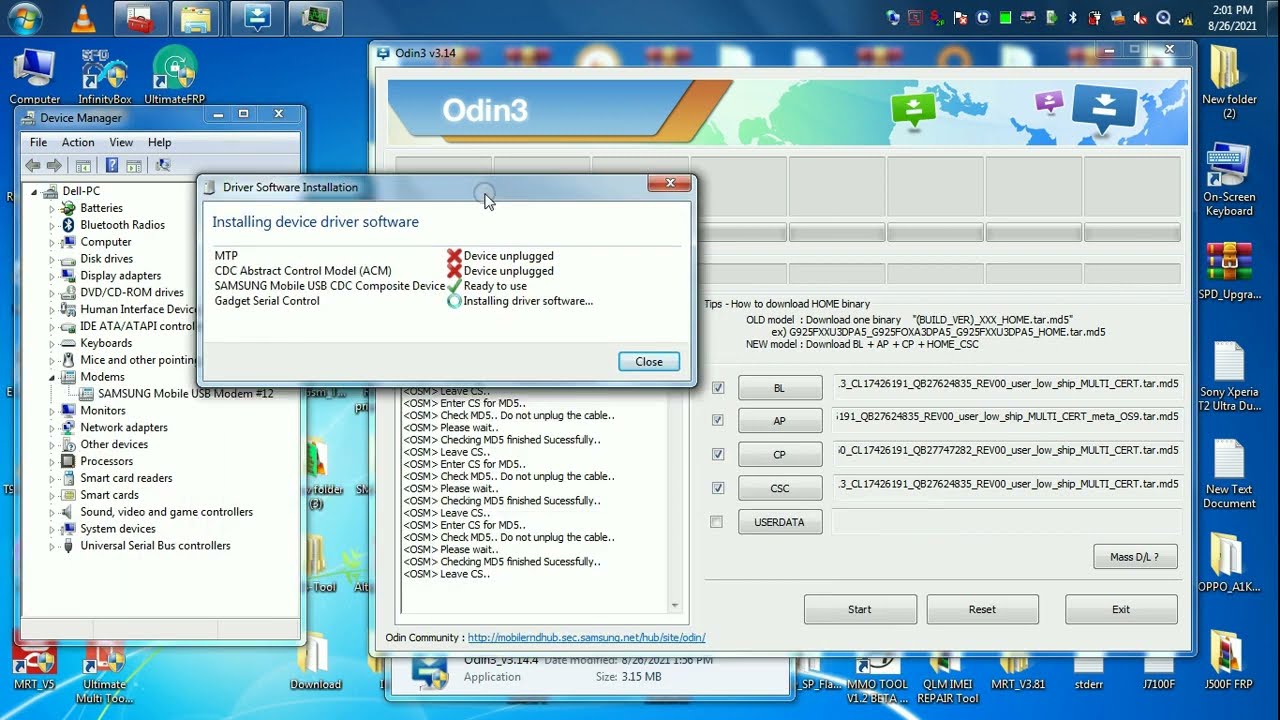The image size is (1280, 720).
Task: Uncheck the BL file checkbox in Odin
Action: click(717, 387)
